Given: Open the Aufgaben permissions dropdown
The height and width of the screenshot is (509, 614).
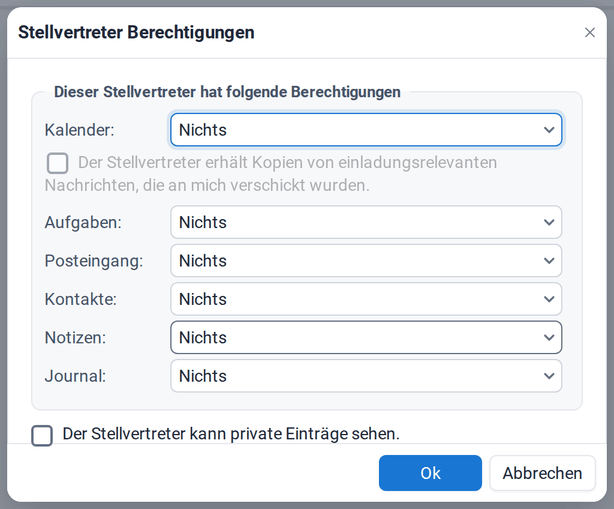Looking at the screenshot, I should click(366, 222).
